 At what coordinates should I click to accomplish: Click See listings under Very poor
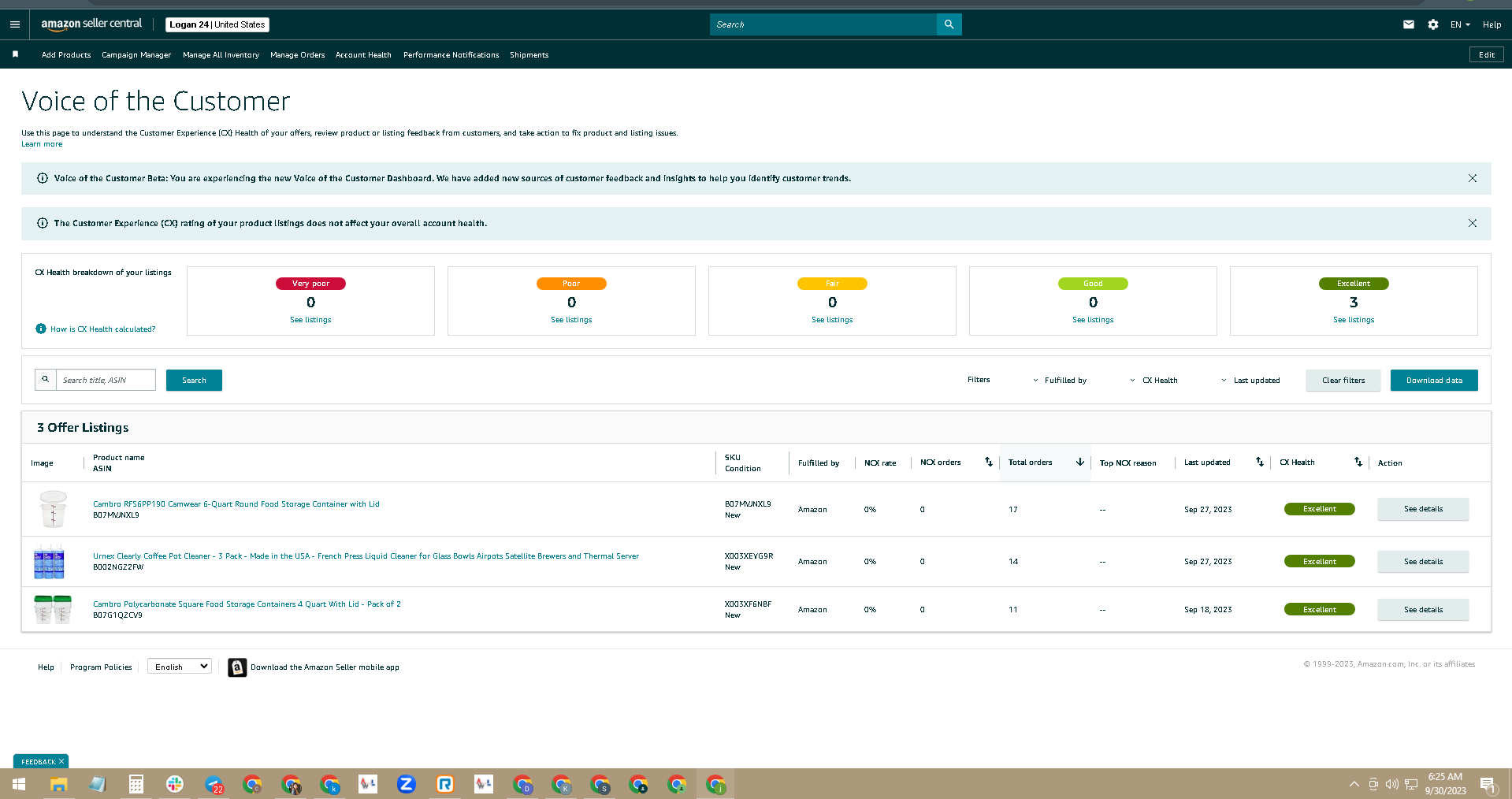[310, 320]
